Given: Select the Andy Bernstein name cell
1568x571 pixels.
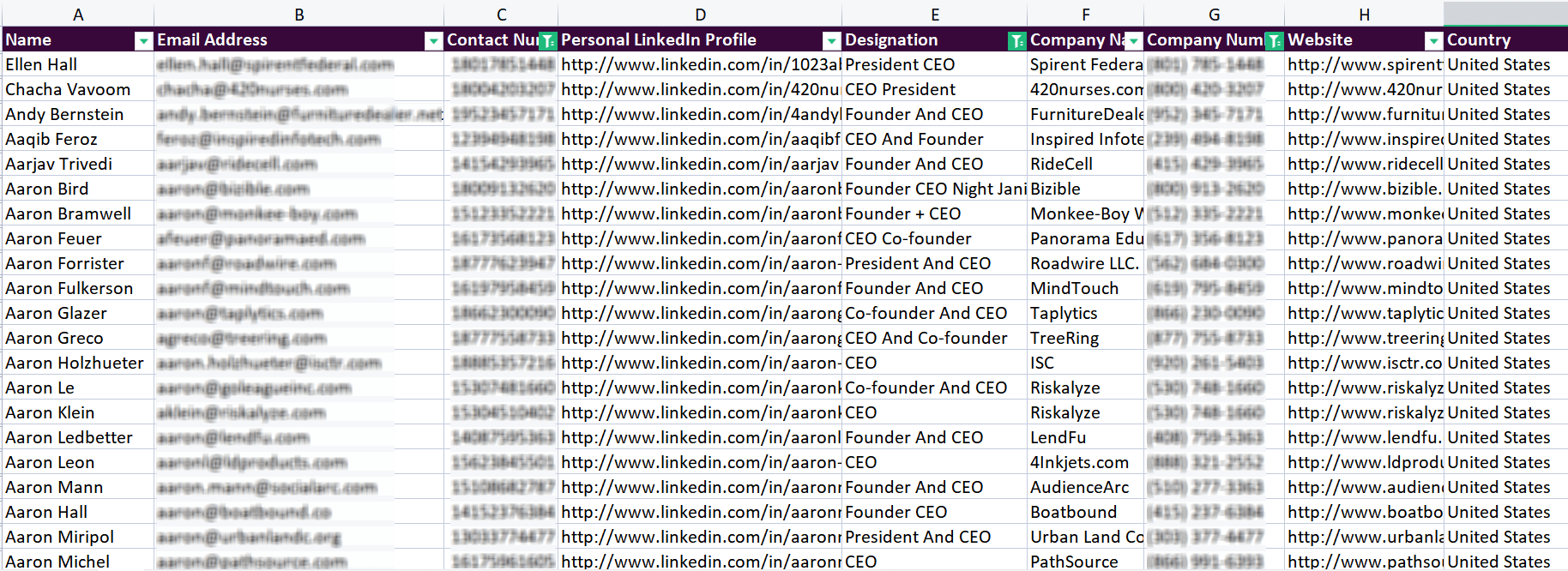Looking at the screenshot, I should (x=78, y=114).
